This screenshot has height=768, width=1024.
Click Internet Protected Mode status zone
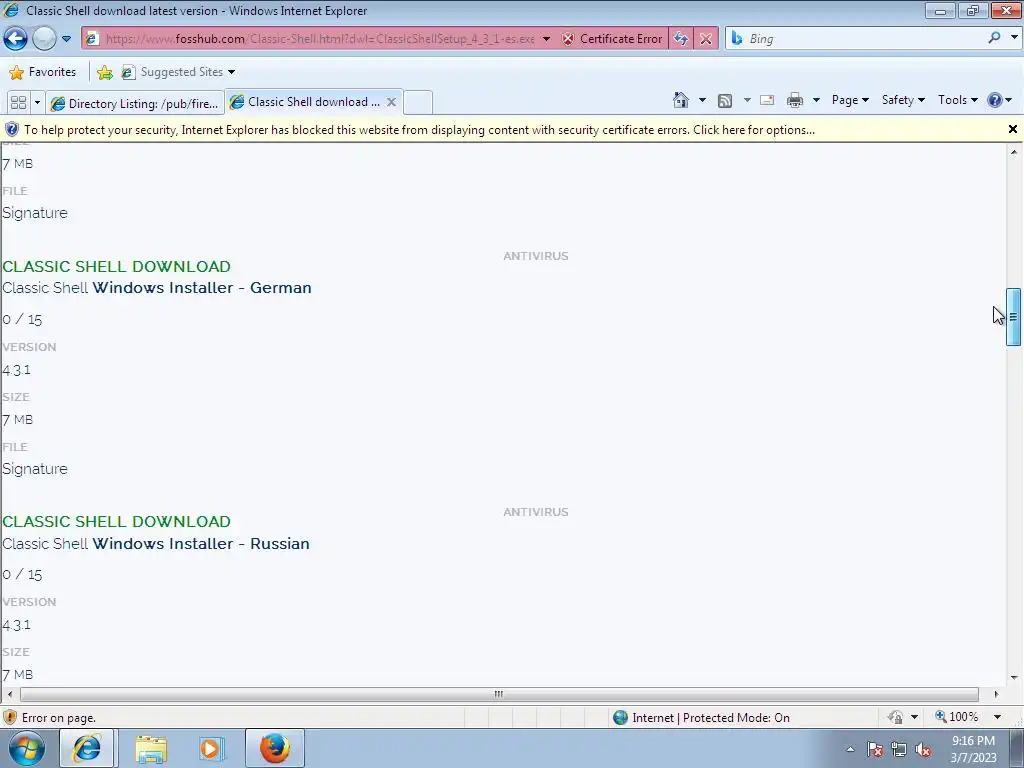coord(701,718)
